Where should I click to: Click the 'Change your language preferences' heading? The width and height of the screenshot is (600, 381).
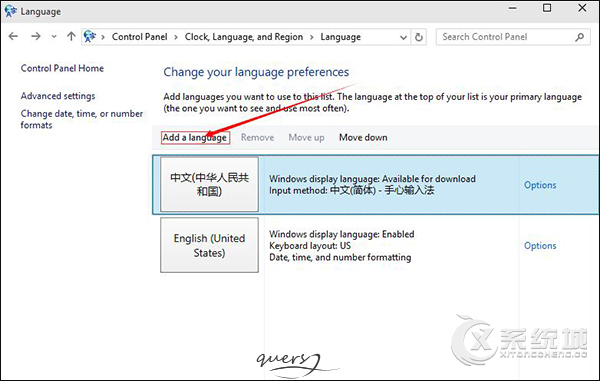pyautogui.click(x=256, y=72)
